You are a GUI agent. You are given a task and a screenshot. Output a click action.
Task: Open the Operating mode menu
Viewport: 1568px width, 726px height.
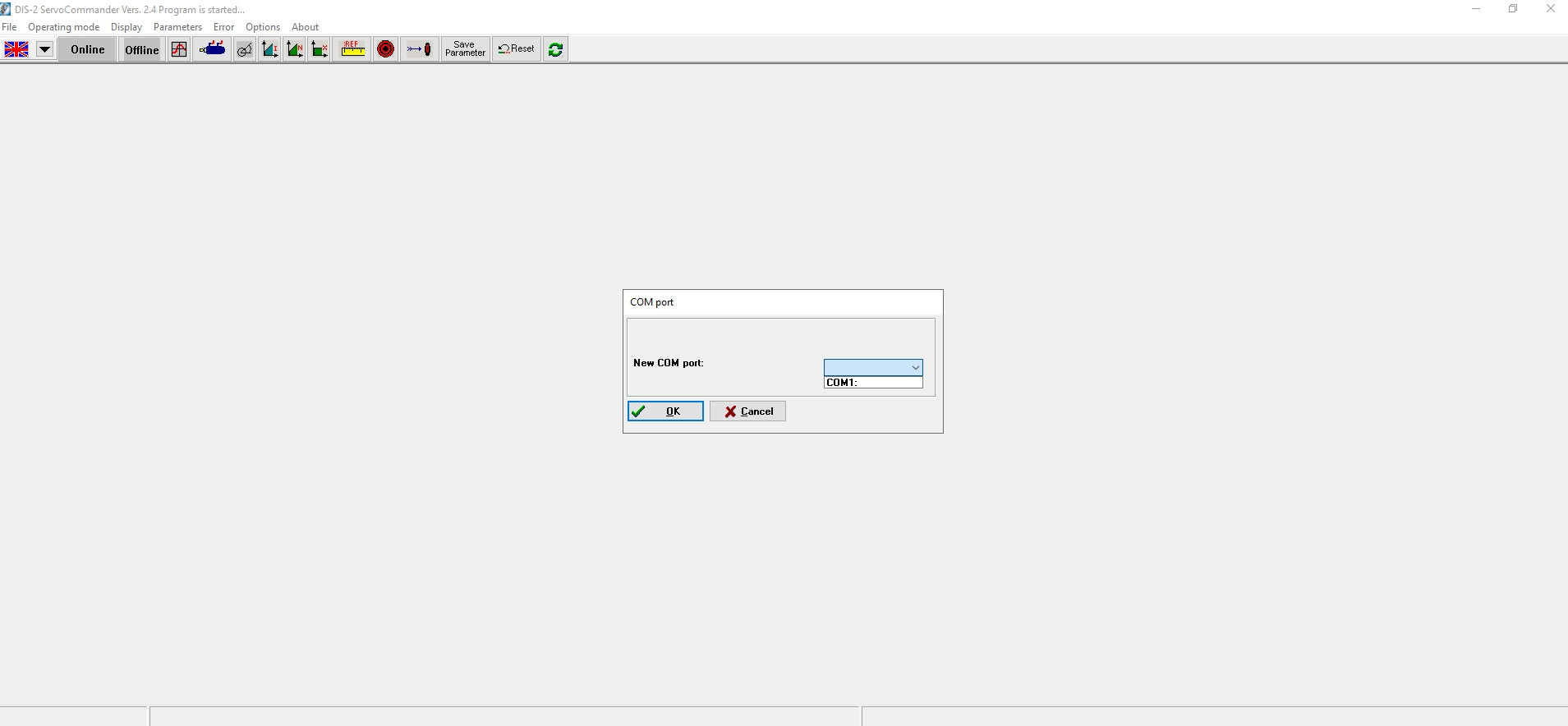[x=63, y=27]
